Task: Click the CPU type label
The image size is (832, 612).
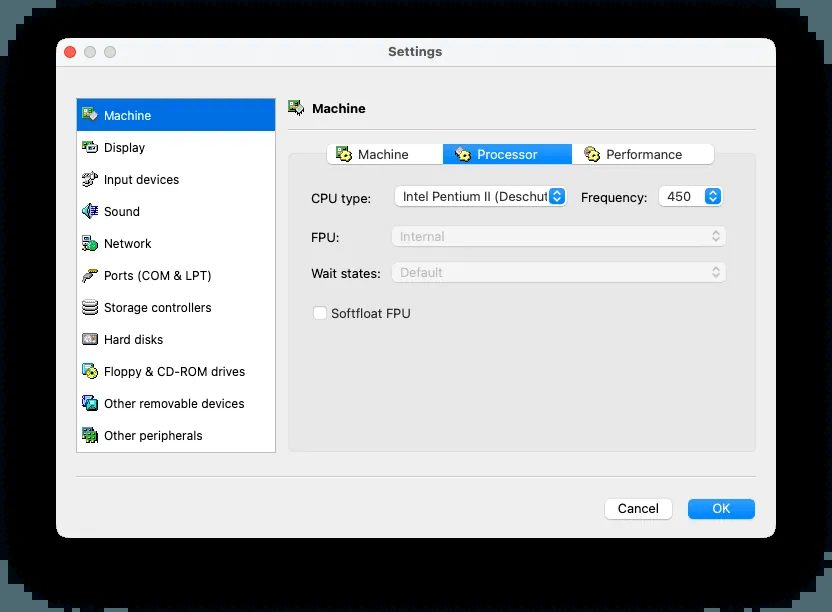Action: tap(341, 198)
